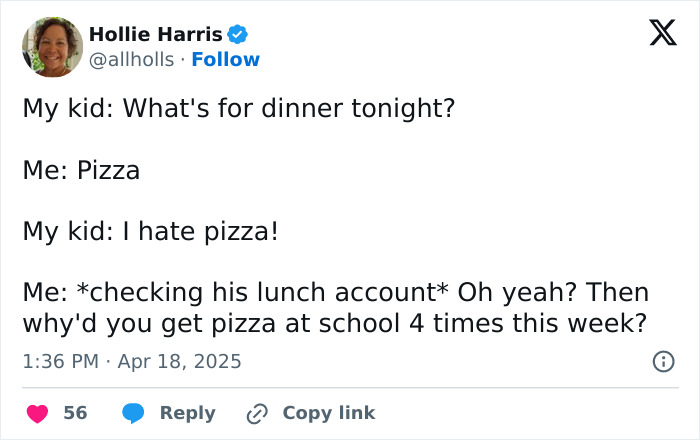Click the "Me: Pizza" line
This screenshot has width=700, height=440.
[x=81, y=170]
